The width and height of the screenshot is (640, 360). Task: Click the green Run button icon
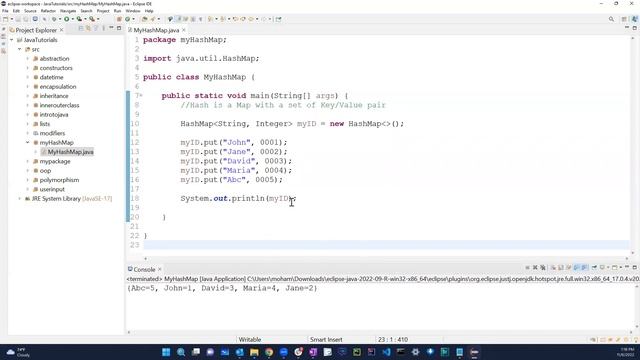pyautogui.click(x=67, y=19)
